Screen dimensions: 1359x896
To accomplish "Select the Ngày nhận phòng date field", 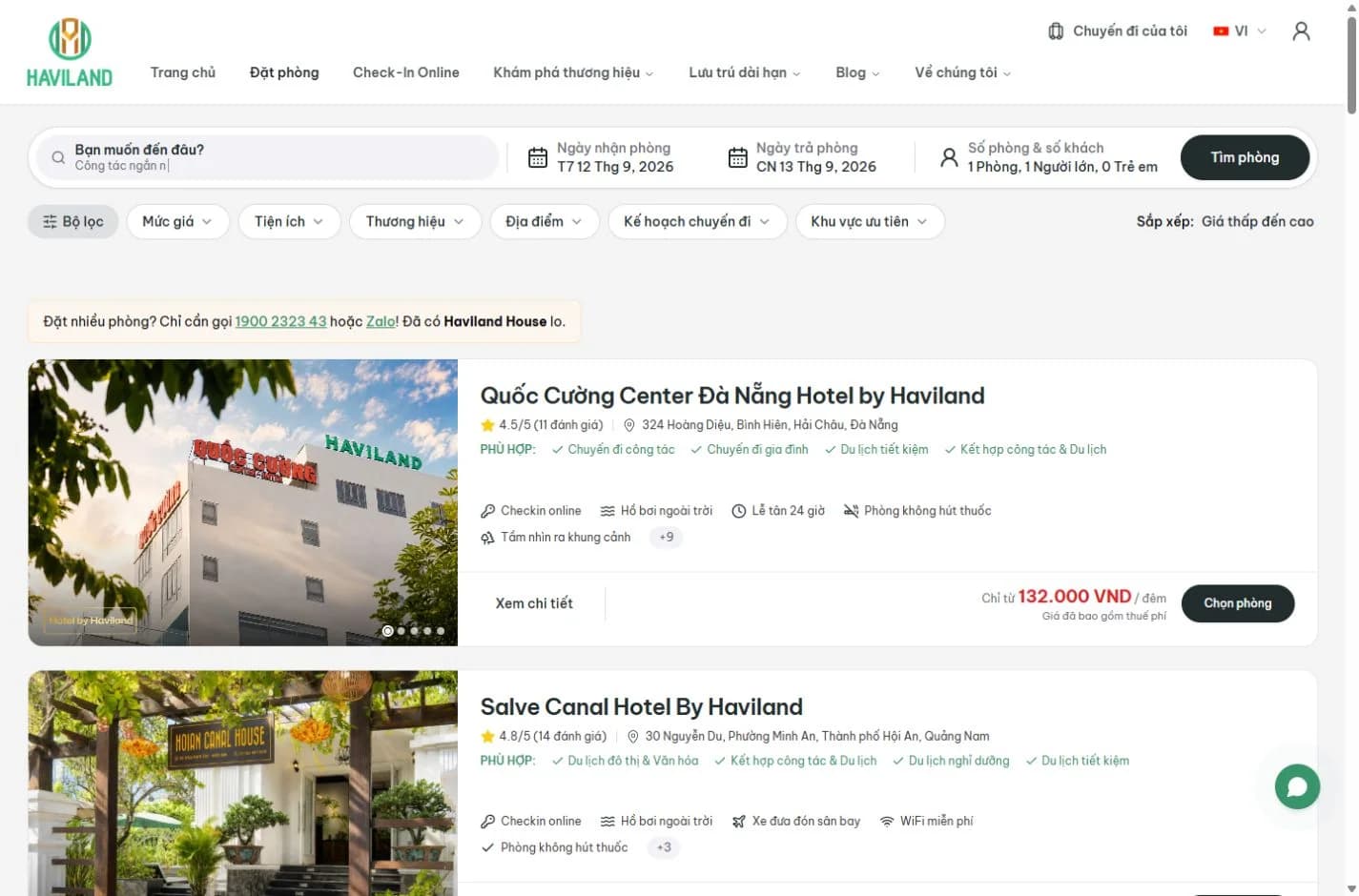I will pyautogui.click(x=614, y=157).
